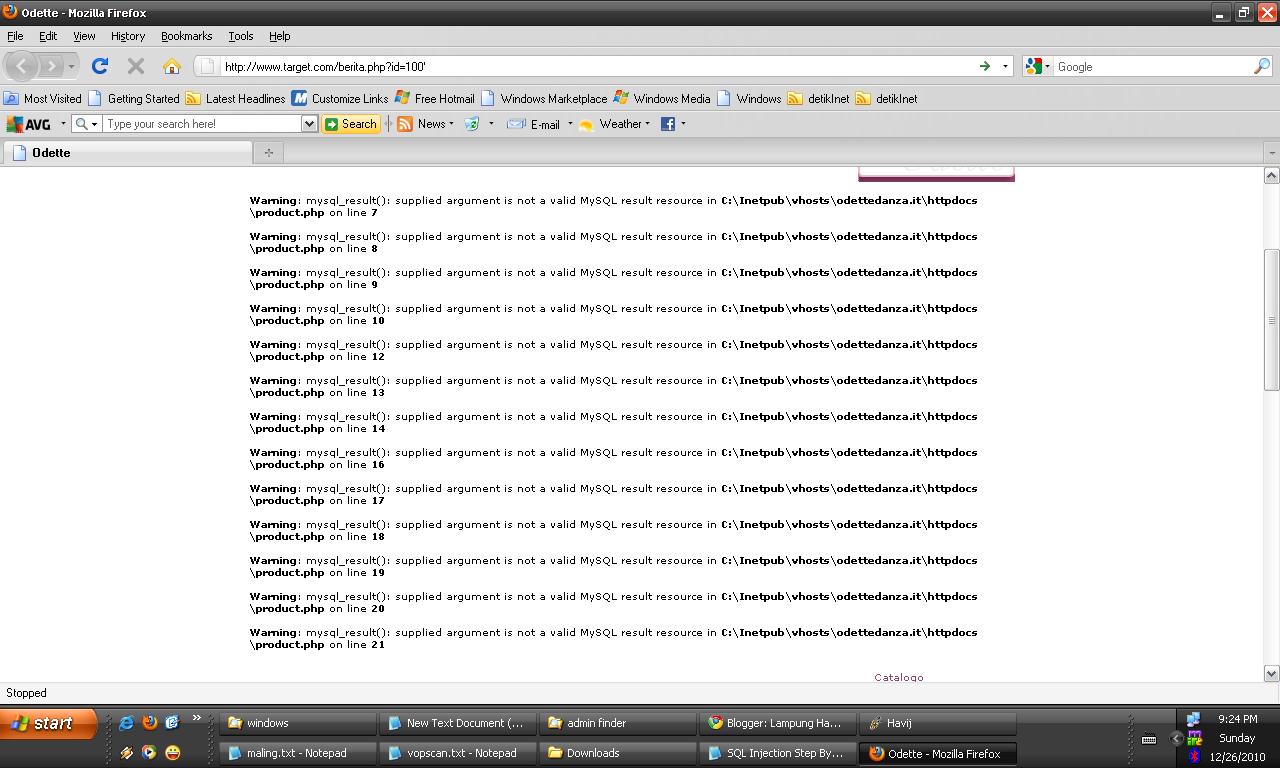
Task: Open the Tools menu
Action: pos(240,36)
